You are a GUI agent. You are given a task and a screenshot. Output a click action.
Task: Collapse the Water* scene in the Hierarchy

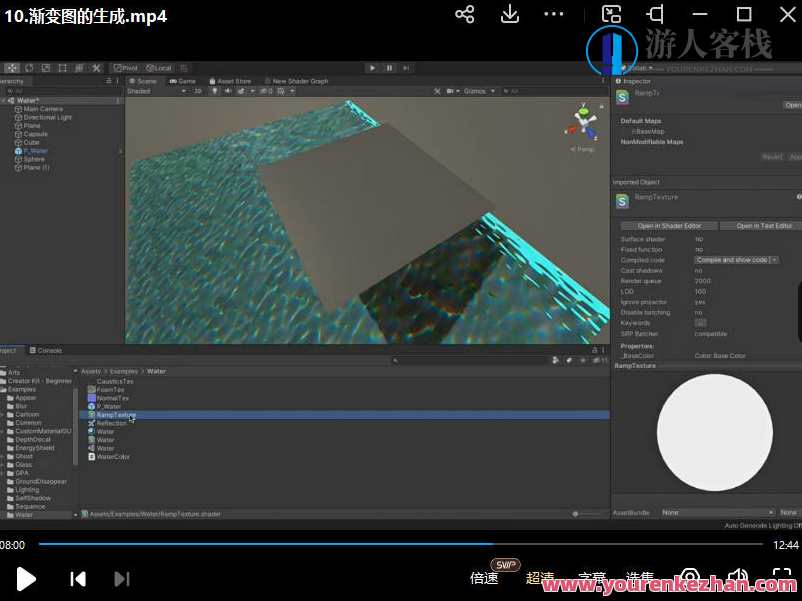[x=6, y=100]
